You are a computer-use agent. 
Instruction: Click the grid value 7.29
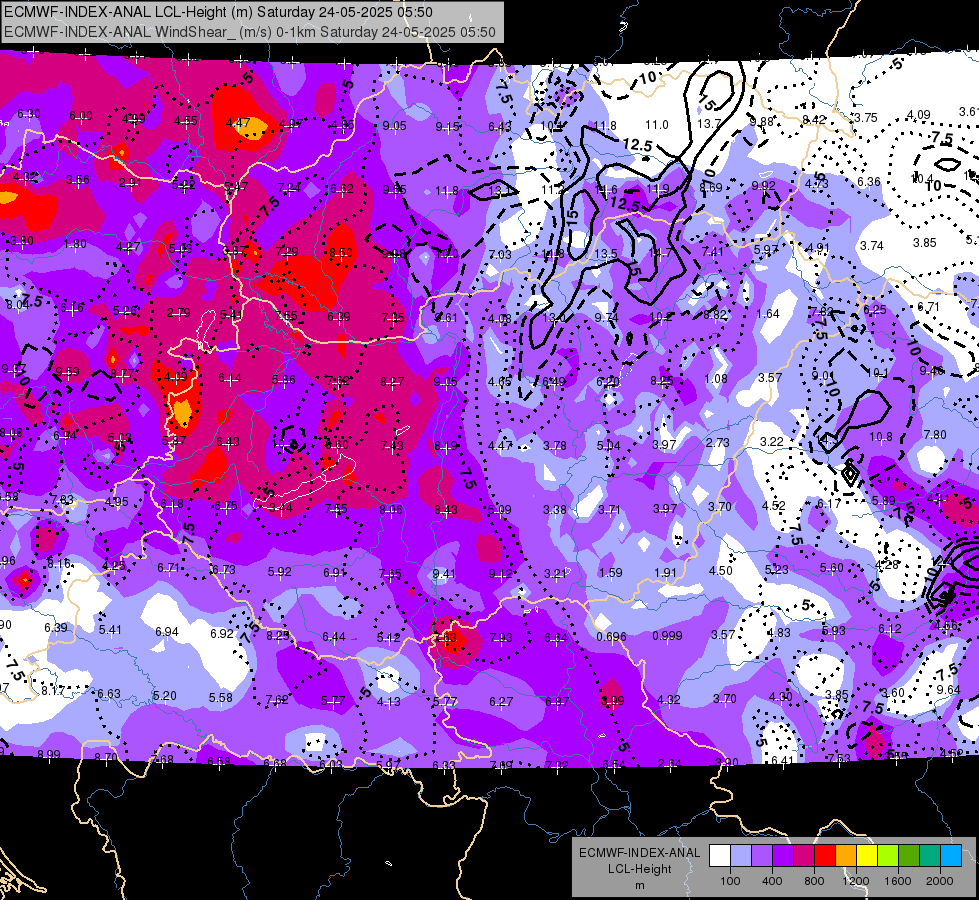pyautogui.click(x=287, y=252)
